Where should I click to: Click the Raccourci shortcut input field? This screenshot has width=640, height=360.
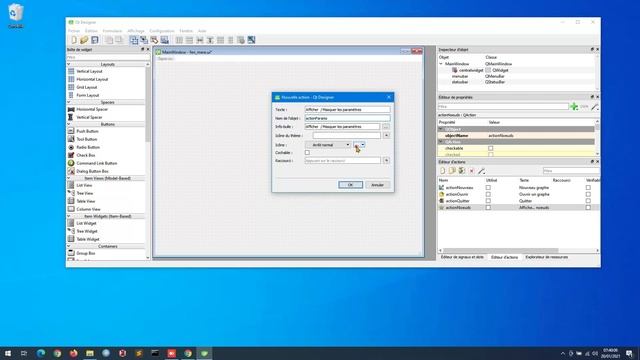(342, 160)
